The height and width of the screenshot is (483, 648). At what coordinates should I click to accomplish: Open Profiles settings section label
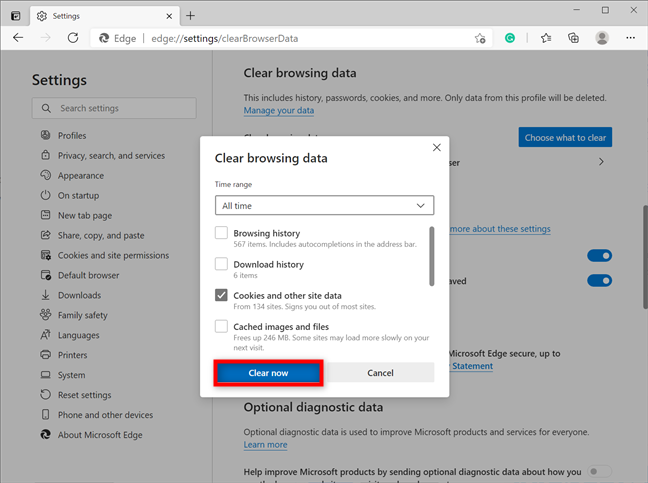72,136
